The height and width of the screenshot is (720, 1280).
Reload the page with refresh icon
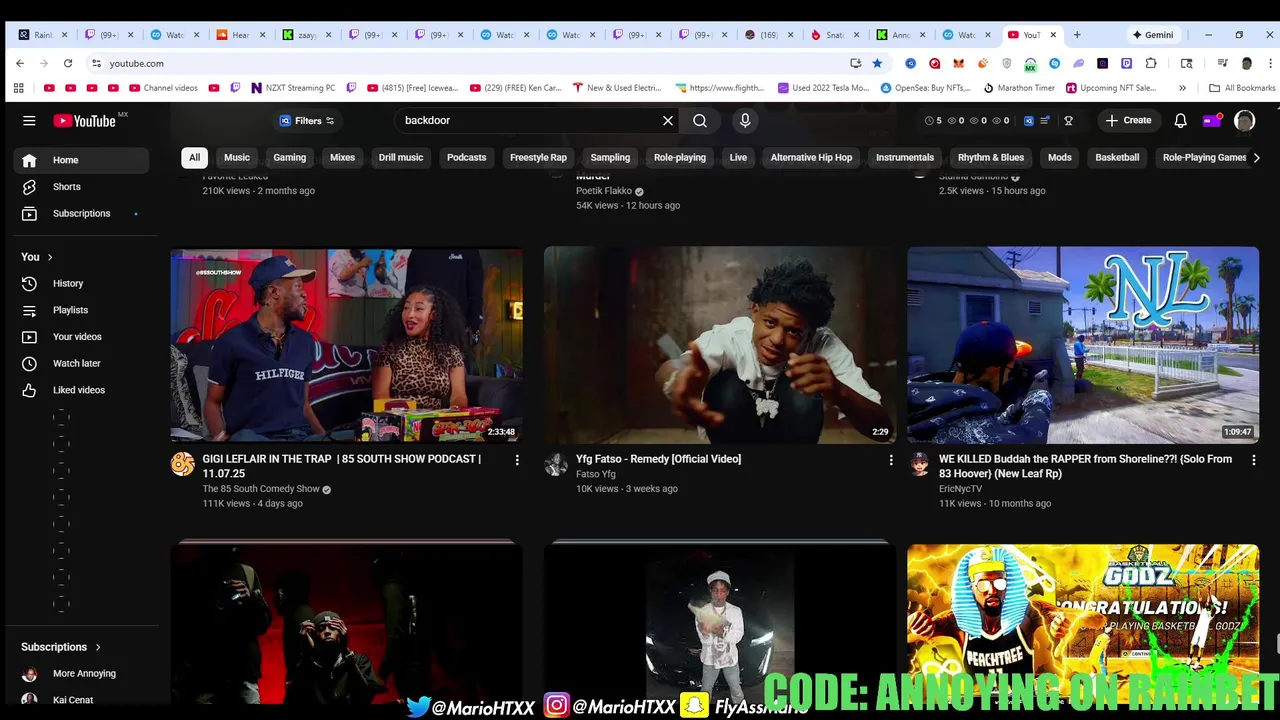click(x=68, y=63)
